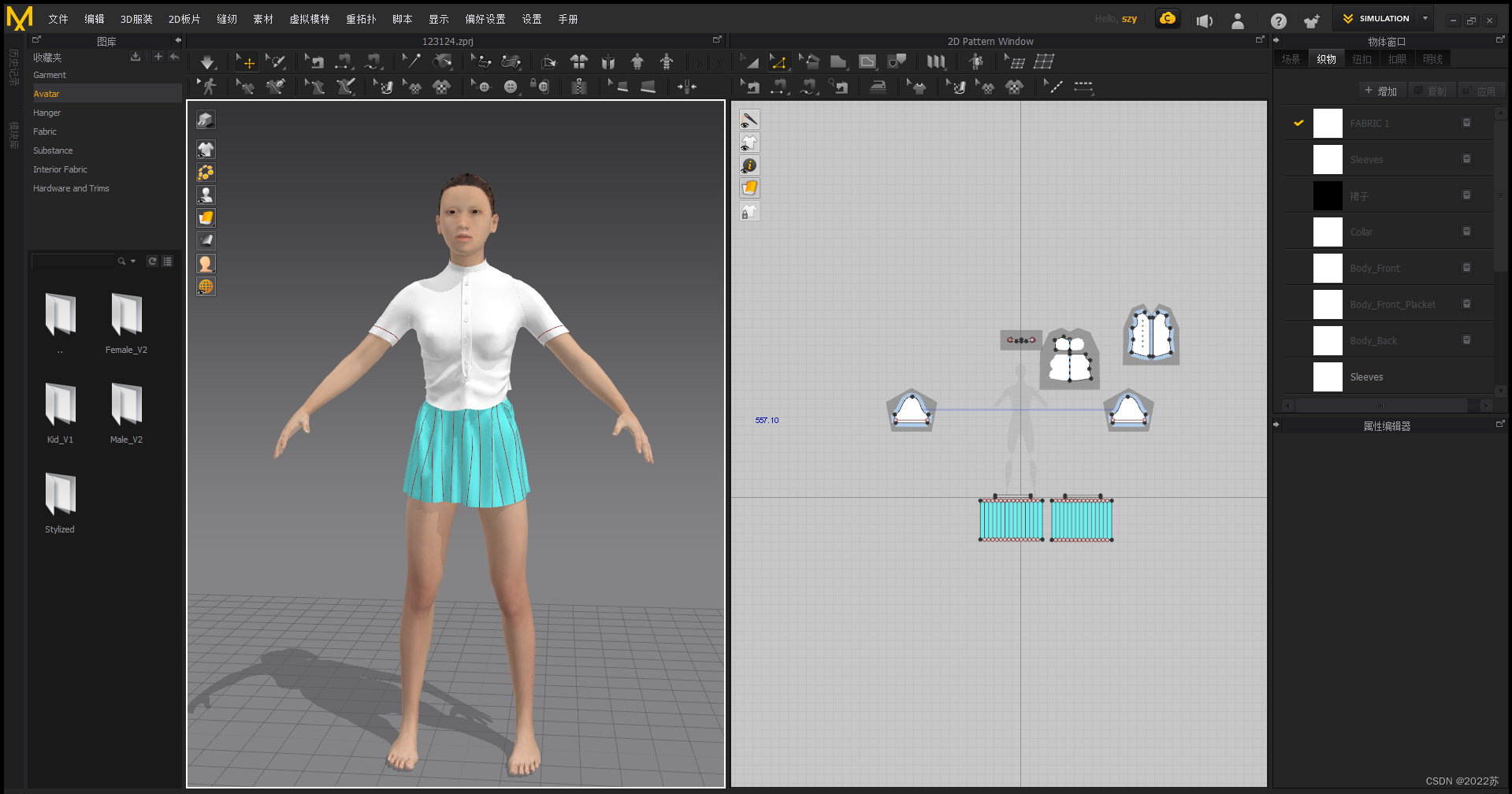The image size is (1512, 794).
Task: Switch to the 纽扣 tab
Action: 1362,59
